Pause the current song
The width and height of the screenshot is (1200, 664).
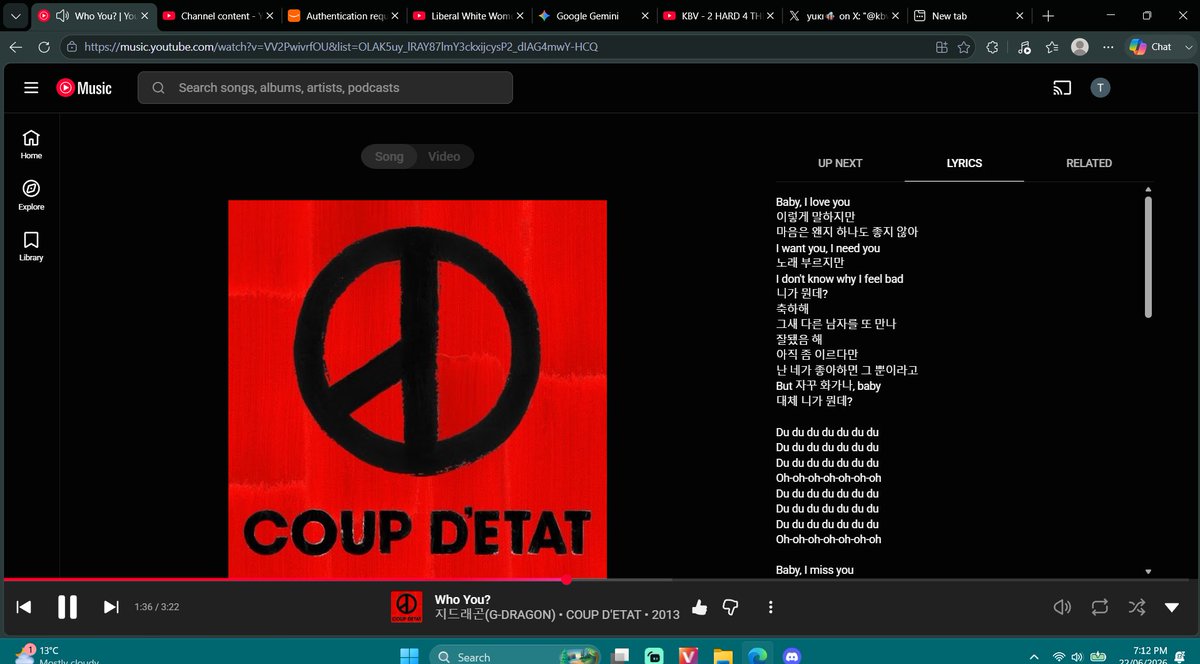[x=67, y=607]
